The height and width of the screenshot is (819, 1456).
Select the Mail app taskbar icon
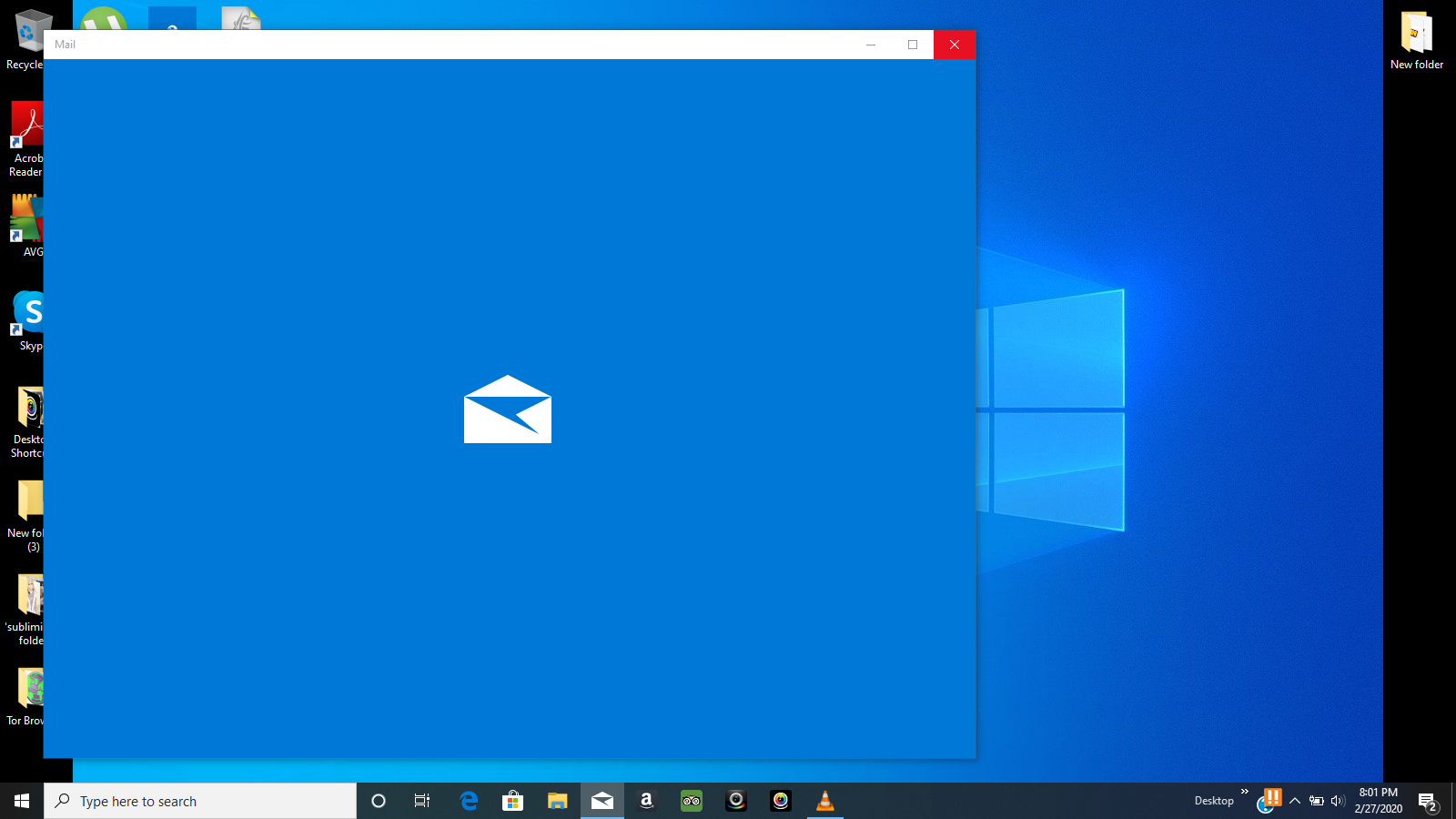pos(602,801)
